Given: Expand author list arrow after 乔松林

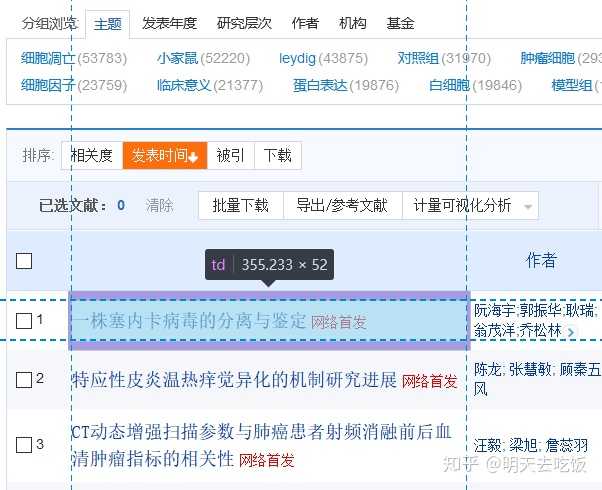Looking at the screenshot, I should tap(571, 332).
